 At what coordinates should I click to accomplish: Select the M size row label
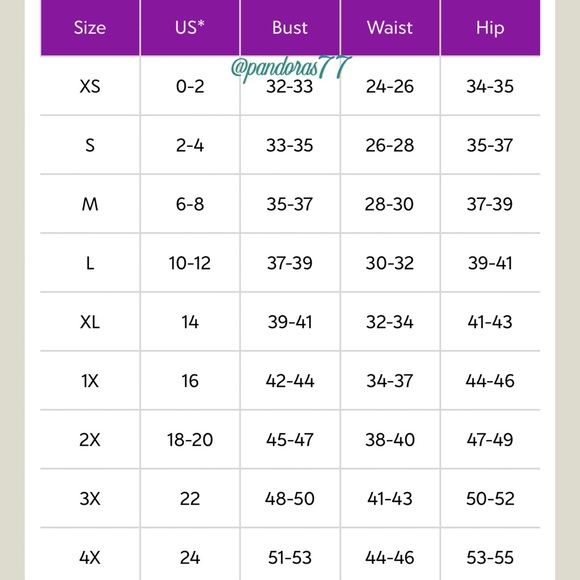click(90, 204)
